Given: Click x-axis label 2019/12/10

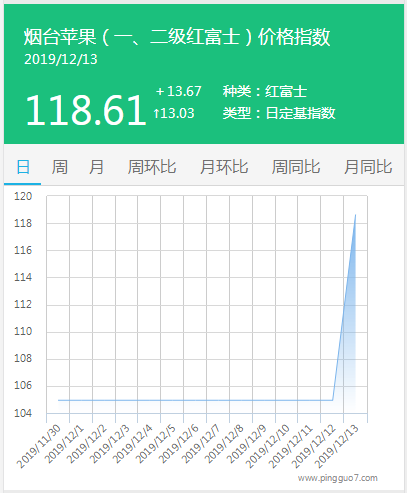Looking at the screenshot, I should click(268, 447).
